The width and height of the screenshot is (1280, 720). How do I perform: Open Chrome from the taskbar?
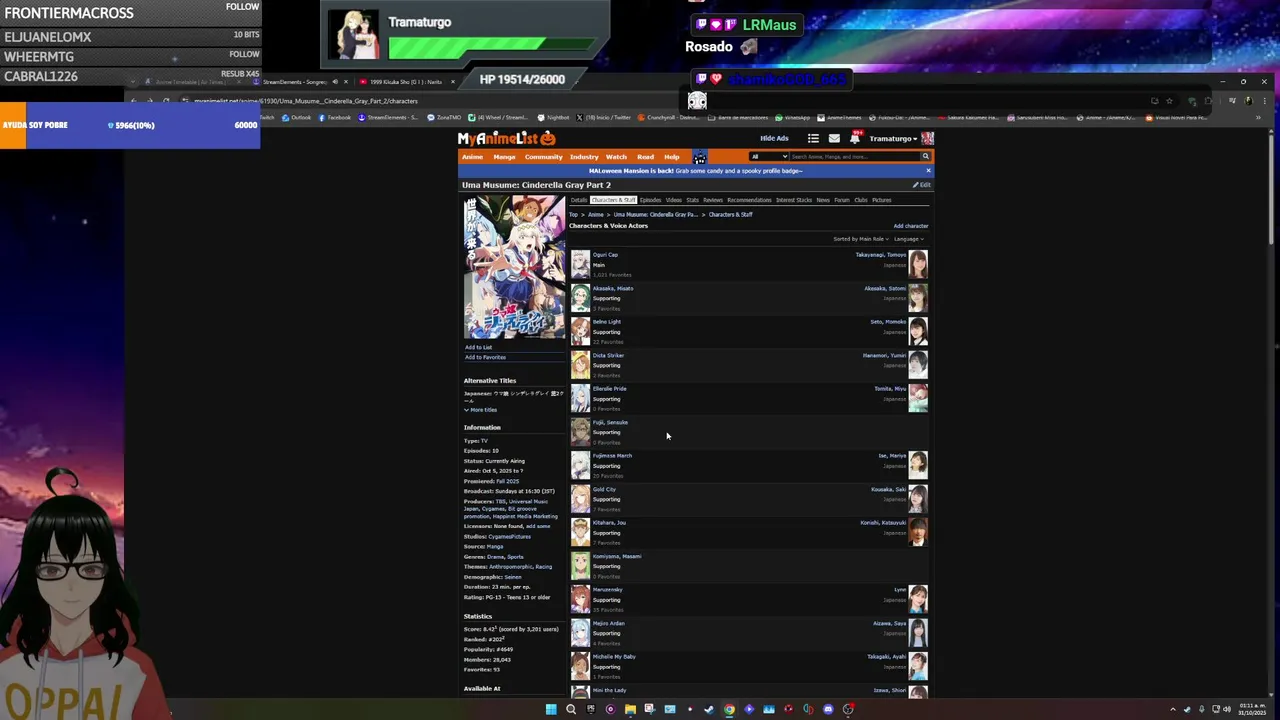(729, 709)
